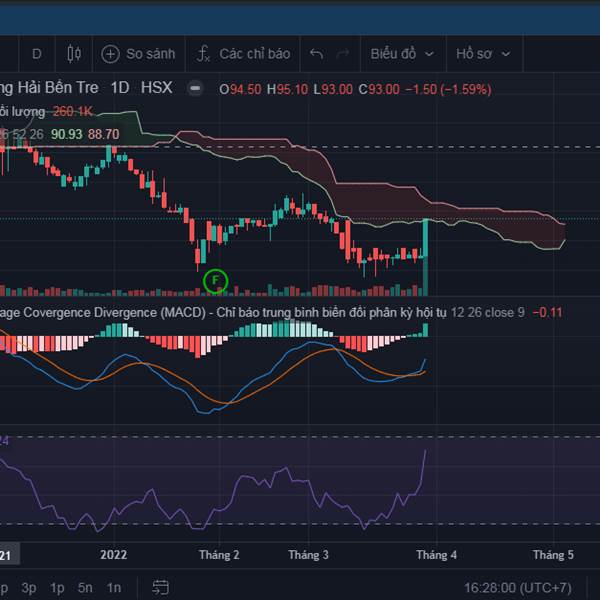Select the 1p time range
This screenshot has height=600, width=600.
[x=57, y=587]
